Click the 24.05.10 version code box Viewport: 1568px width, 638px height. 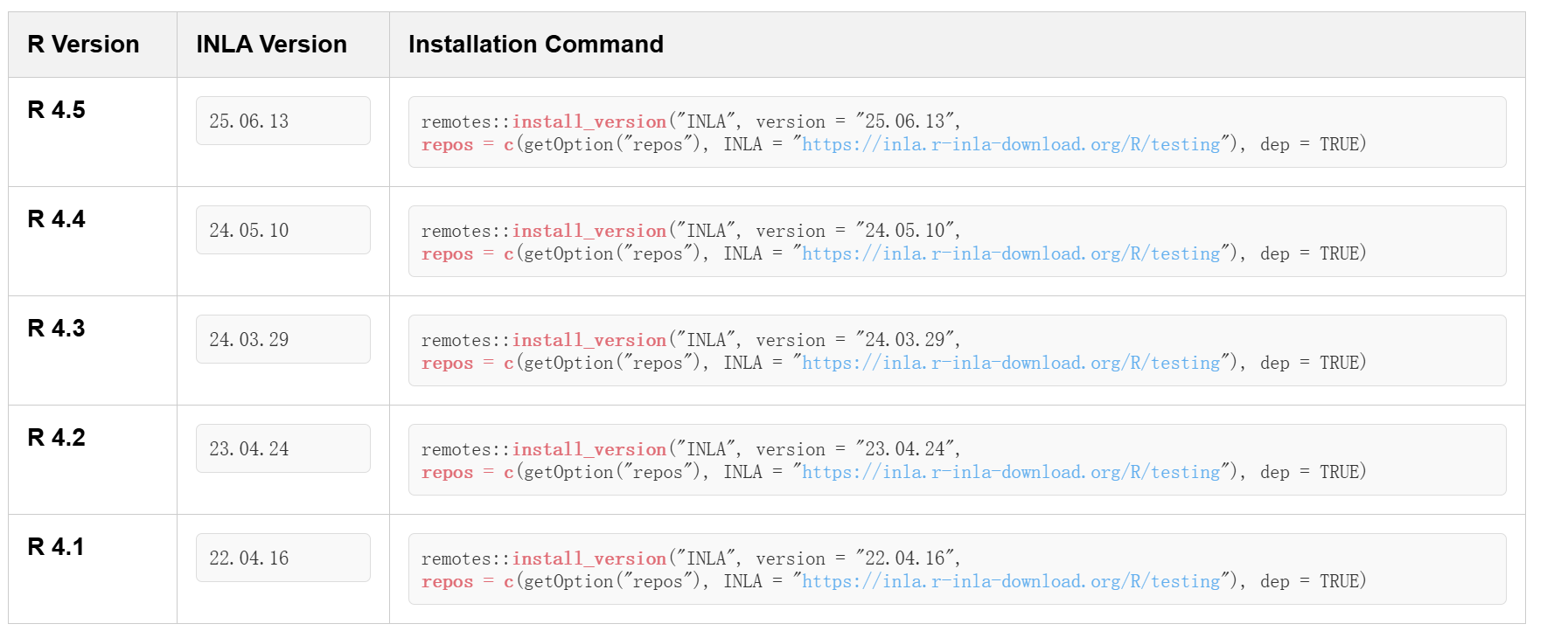tap(282, 230)
